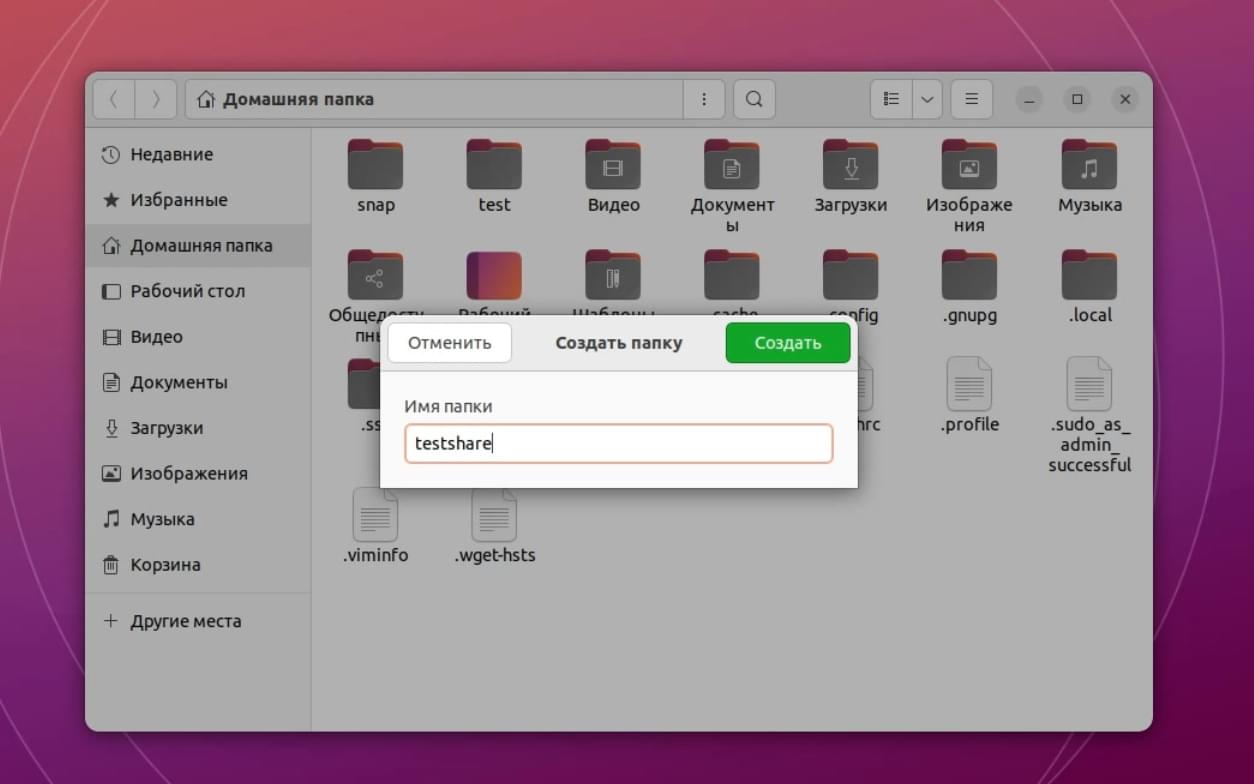Open Изображения from the sidebar
Viewport: 1254px width, 784px height.
coord(198,473)
